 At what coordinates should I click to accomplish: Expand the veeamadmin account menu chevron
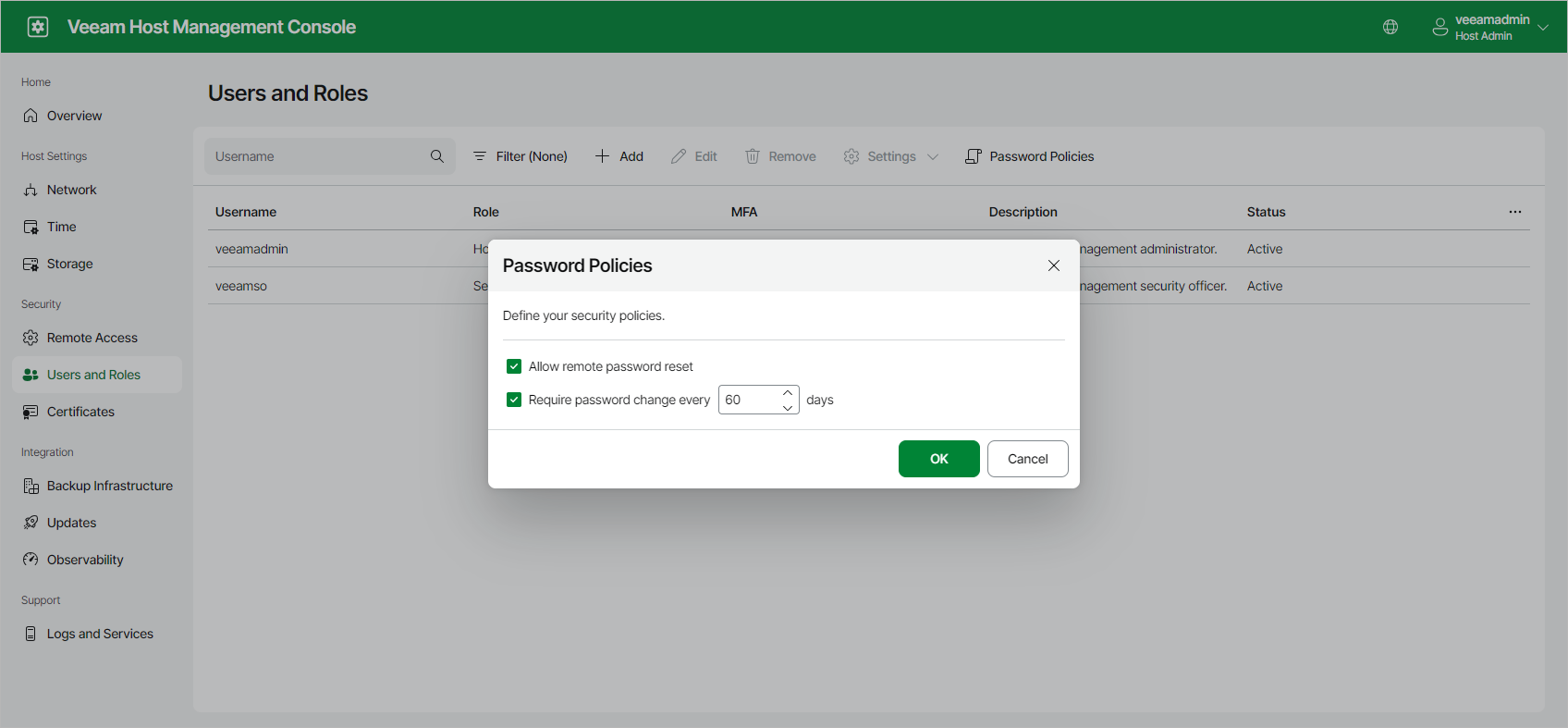(1543, 28)
